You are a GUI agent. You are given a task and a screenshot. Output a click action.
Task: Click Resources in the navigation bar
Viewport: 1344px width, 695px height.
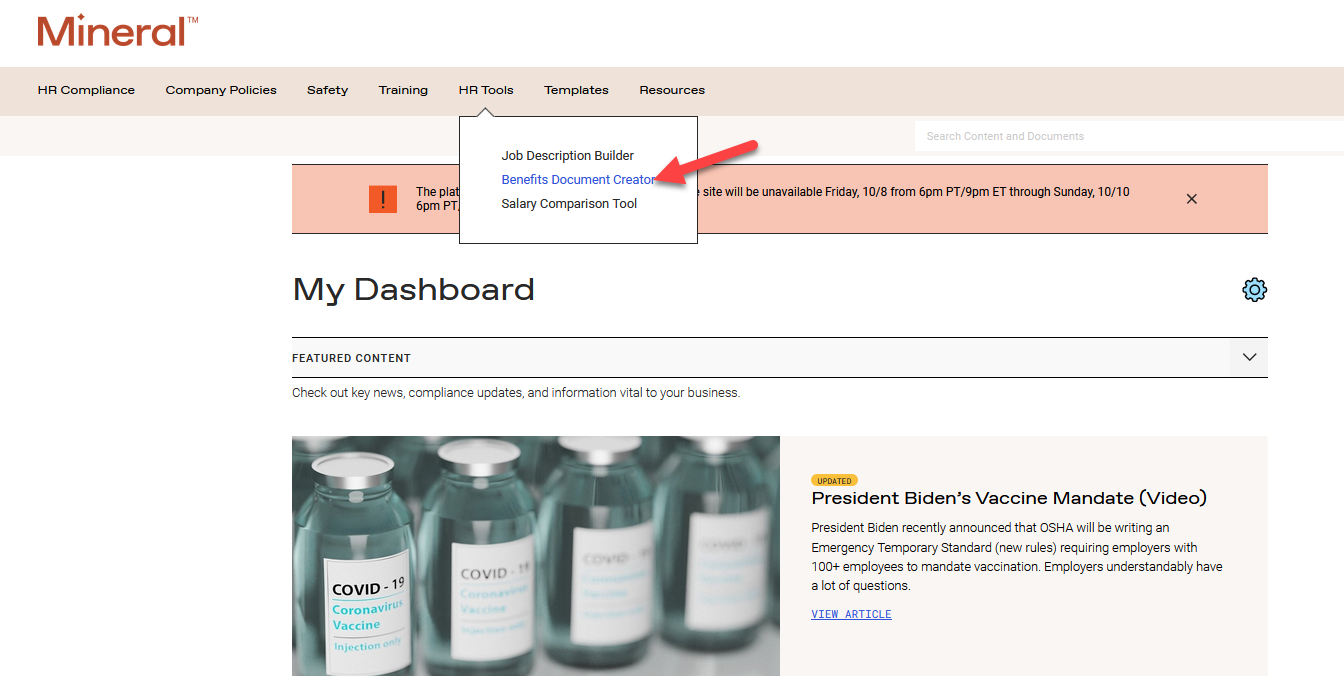click(x=672, y=90)
